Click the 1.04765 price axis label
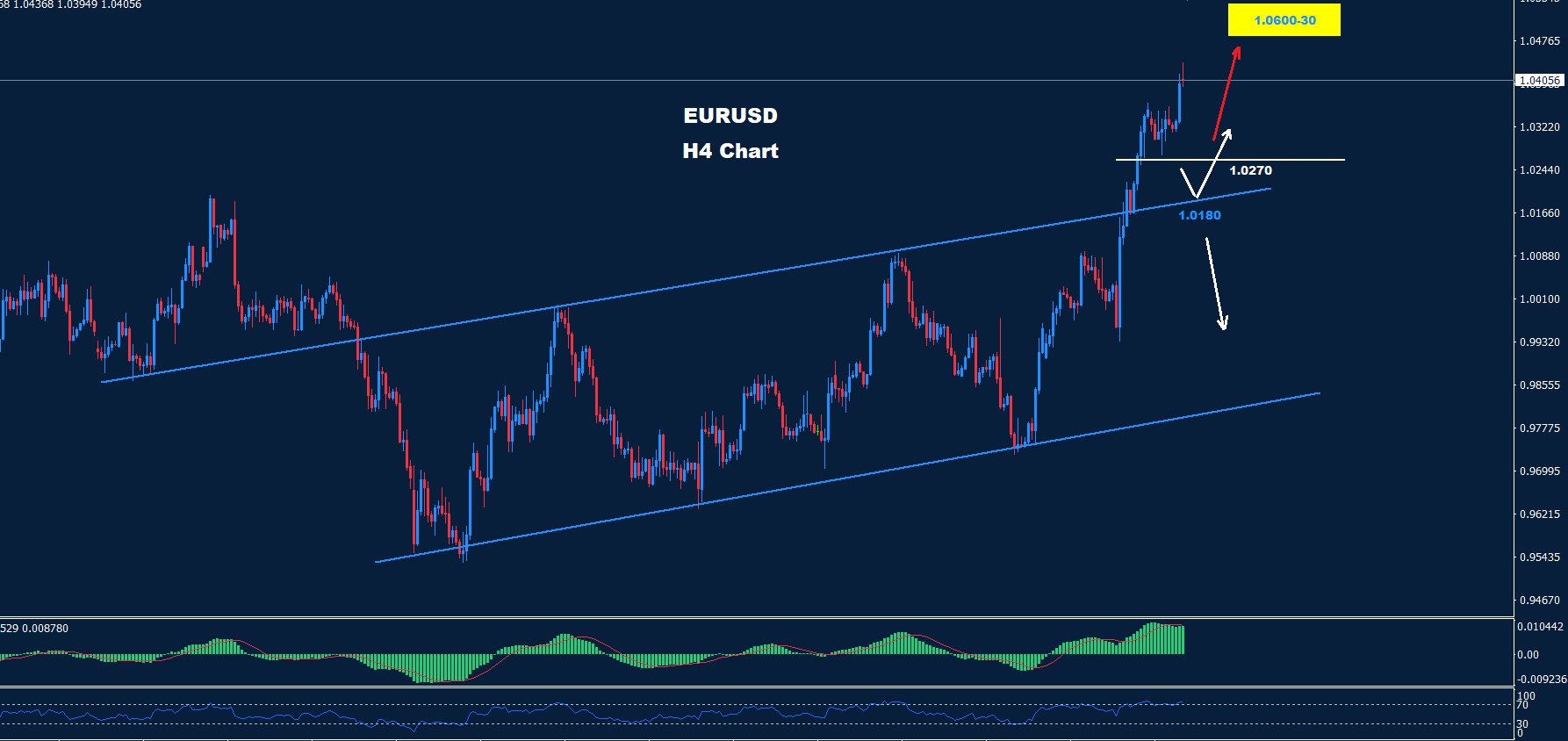The image size is (1568, 741). (x=1540, y=41)
